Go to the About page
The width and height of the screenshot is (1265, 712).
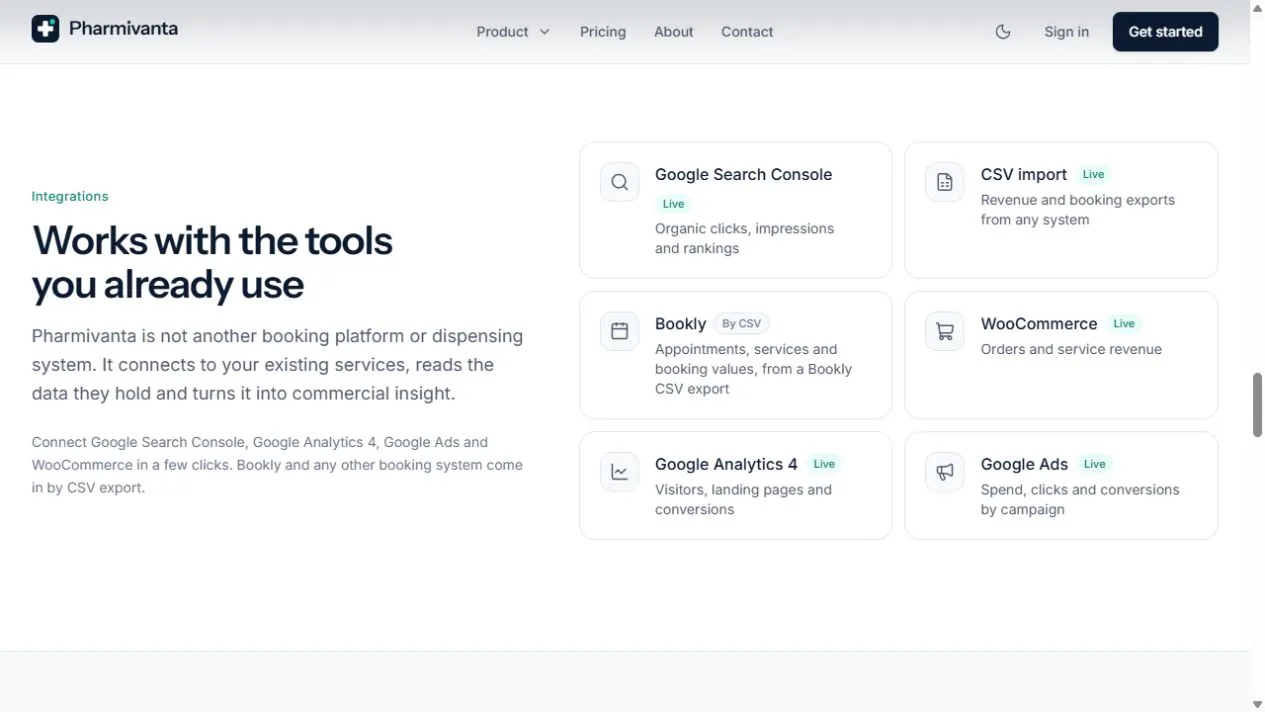coord(674,32)
